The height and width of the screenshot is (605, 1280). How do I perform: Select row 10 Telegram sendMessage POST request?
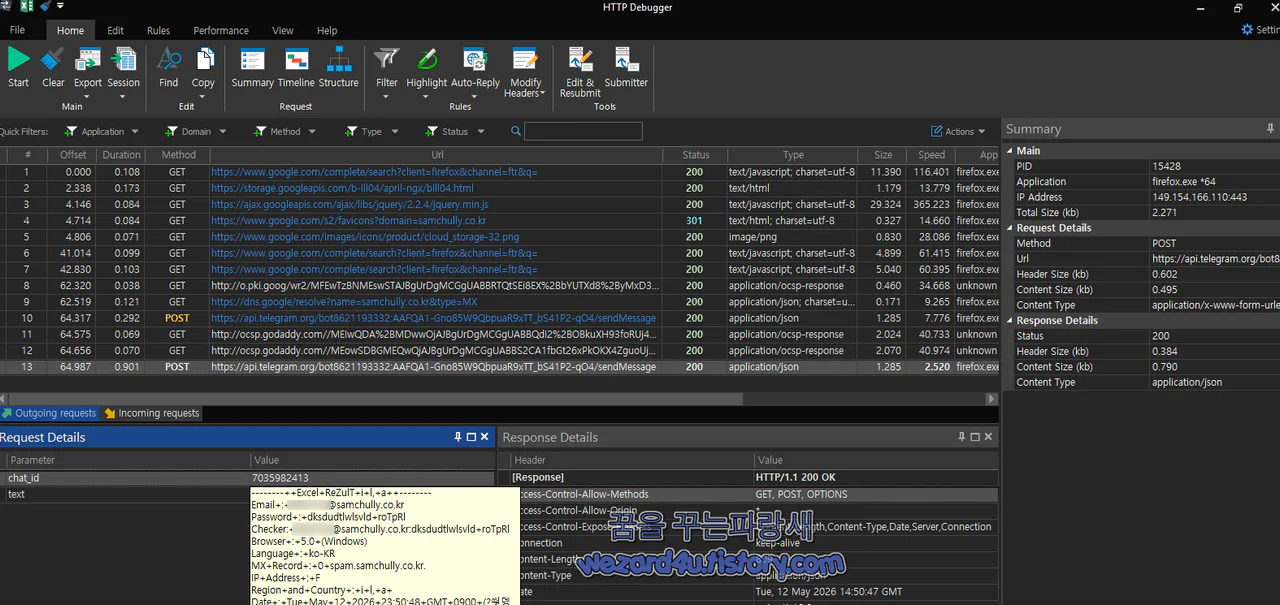pos(500,318)
